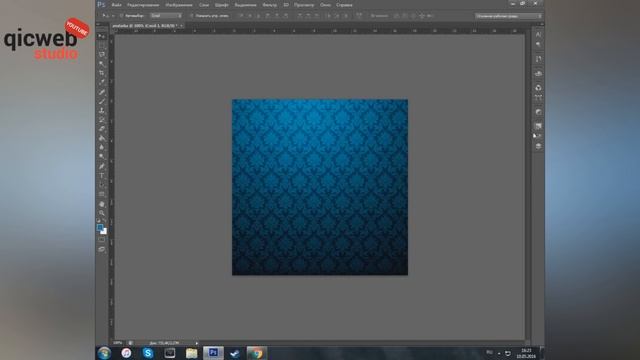Open the Layers panel icon in right dock

[538, 146]
